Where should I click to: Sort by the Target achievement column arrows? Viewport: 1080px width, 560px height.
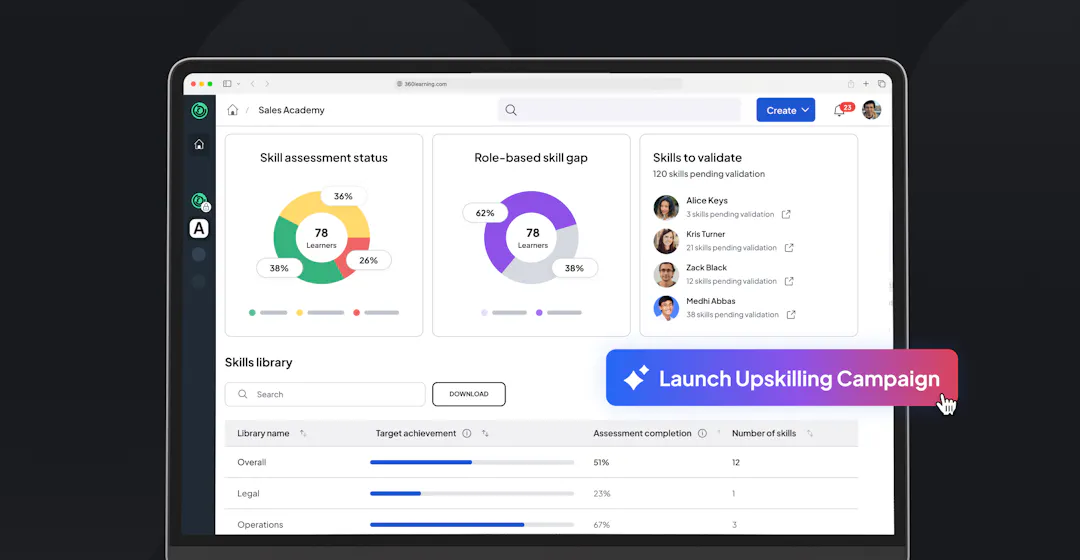(x=486, y=433)
